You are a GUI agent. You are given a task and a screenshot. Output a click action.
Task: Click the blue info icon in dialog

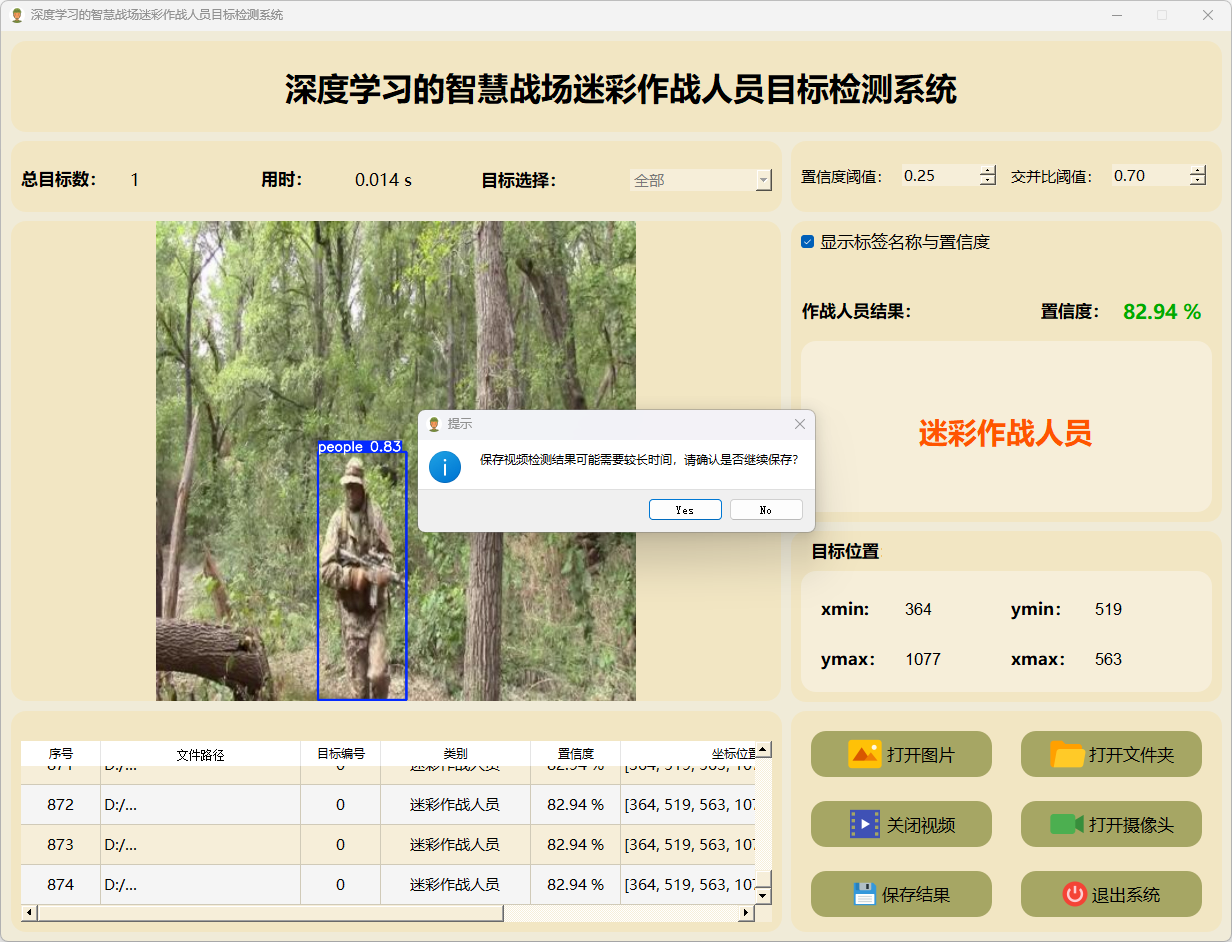pyautogui.click(x=445, y=466)
